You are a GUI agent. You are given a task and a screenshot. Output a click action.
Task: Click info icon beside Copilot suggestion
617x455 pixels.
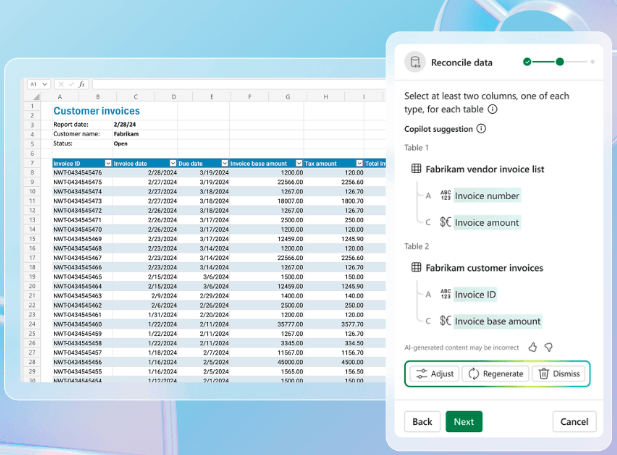pos(481,129)
